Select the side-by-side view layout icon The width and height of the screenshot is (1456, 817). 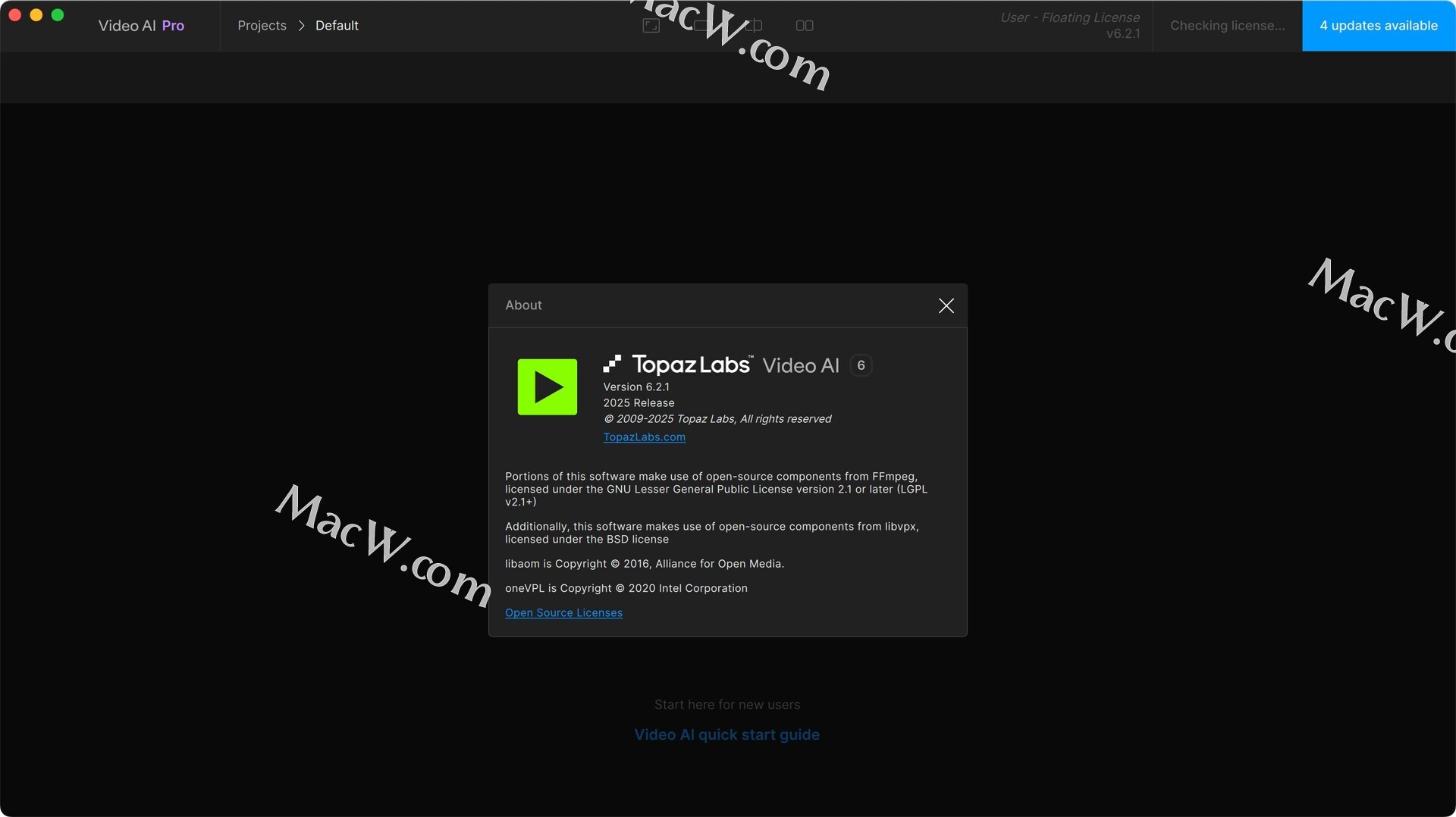(805, 26)
